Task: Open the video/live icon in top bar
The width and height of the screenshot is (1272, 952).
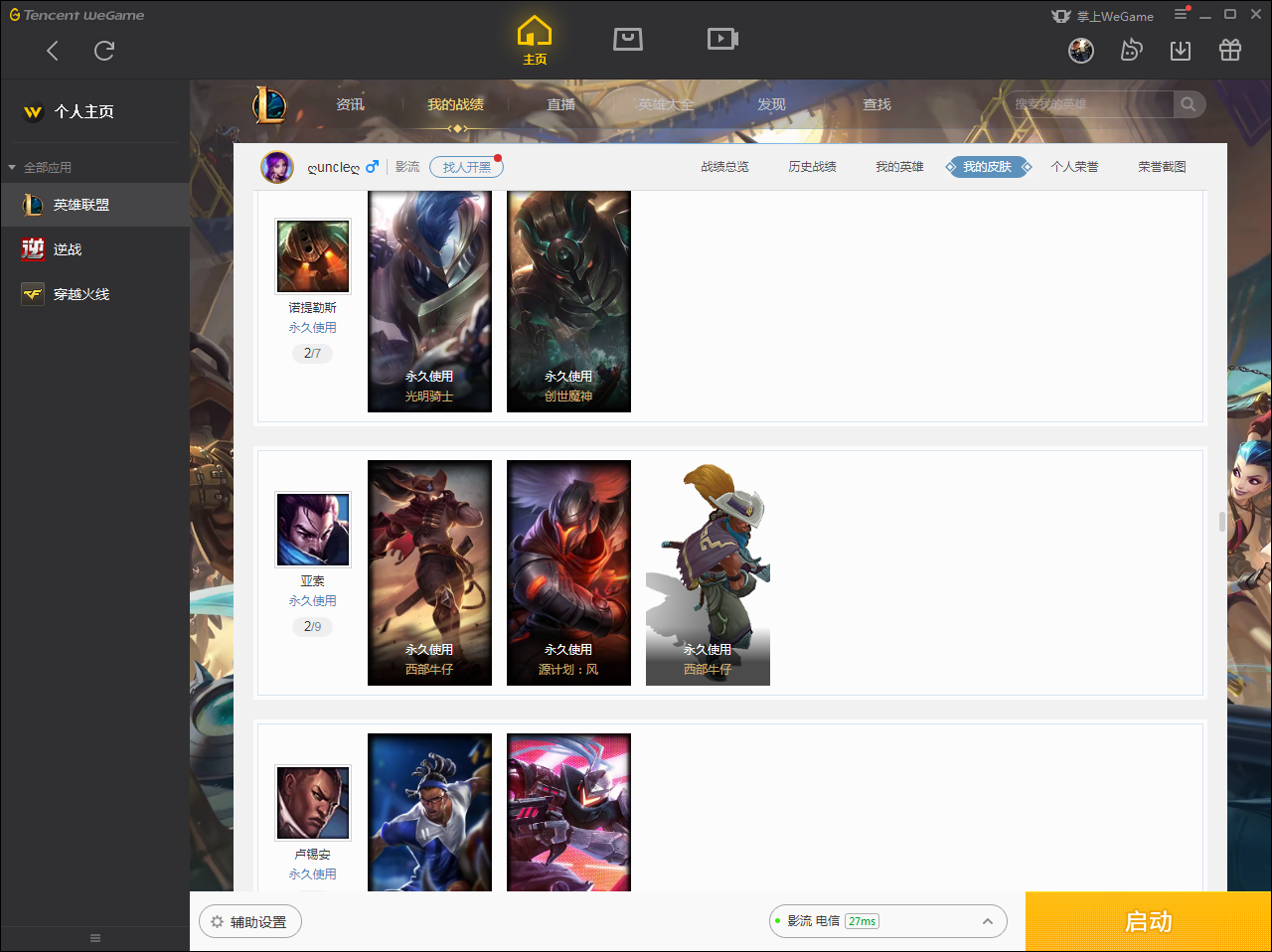Action: point(722,39)
